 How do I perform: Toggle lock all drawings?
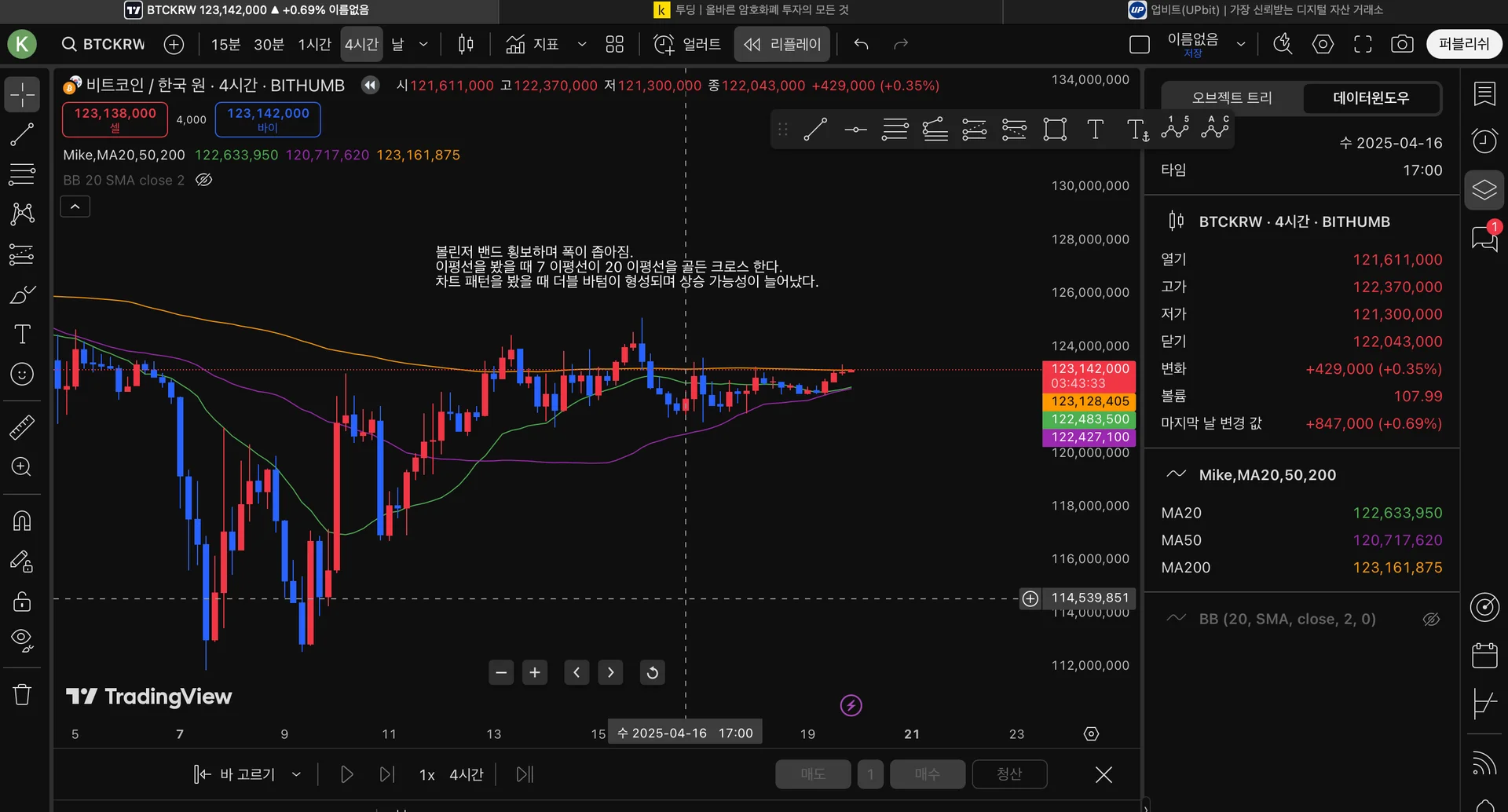[x=22, y=602]
